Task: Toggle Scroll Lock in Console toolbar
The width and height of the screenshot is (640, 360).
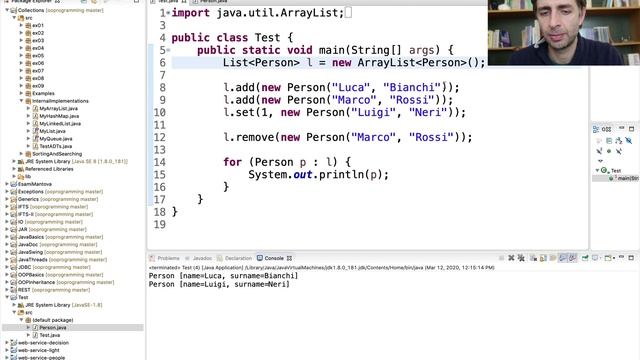Action: [x=543, y=258]
